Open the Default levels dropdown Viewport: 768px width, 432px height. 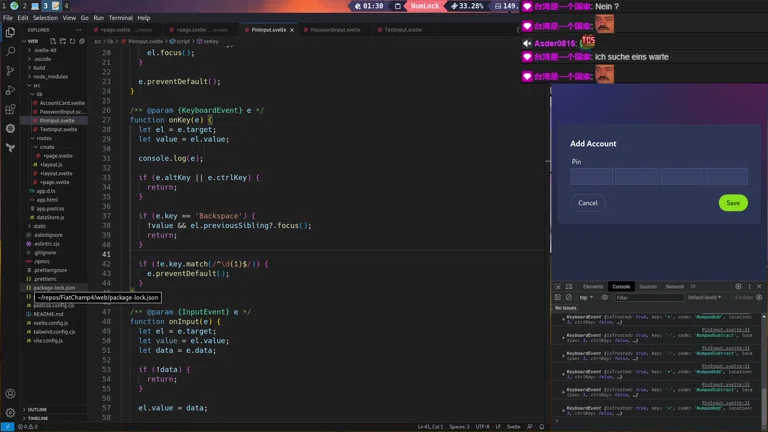click(x=704, y=297)
